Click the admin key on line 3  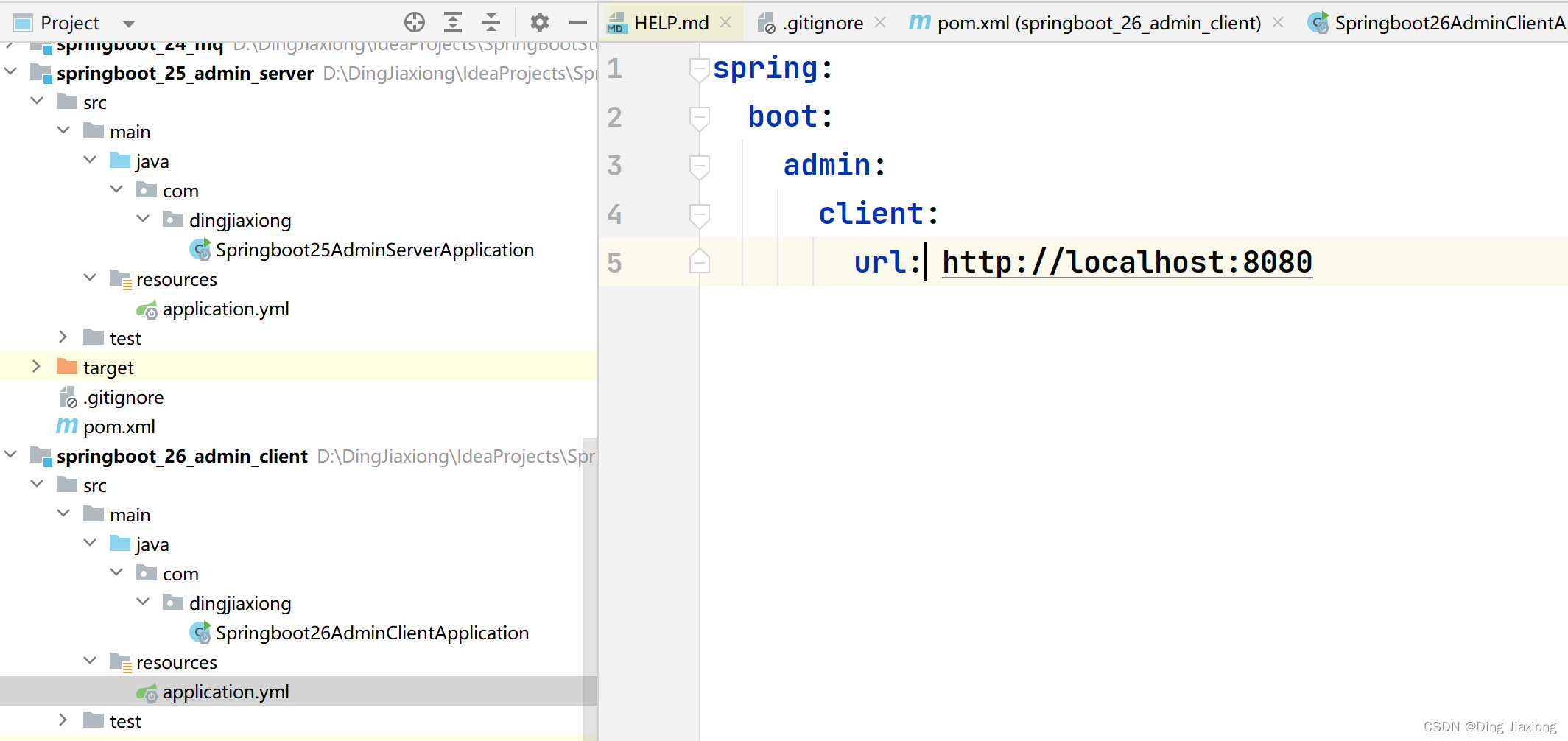827,165
